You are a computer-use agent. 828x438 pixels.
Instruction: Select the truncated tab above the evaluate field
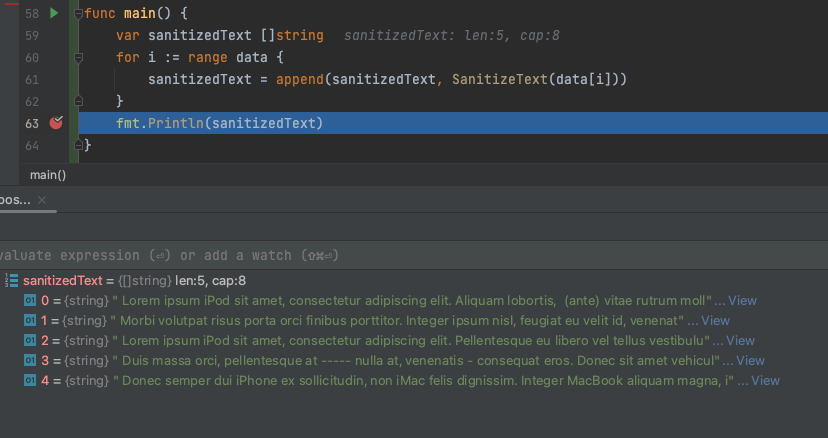click(16, 200)
